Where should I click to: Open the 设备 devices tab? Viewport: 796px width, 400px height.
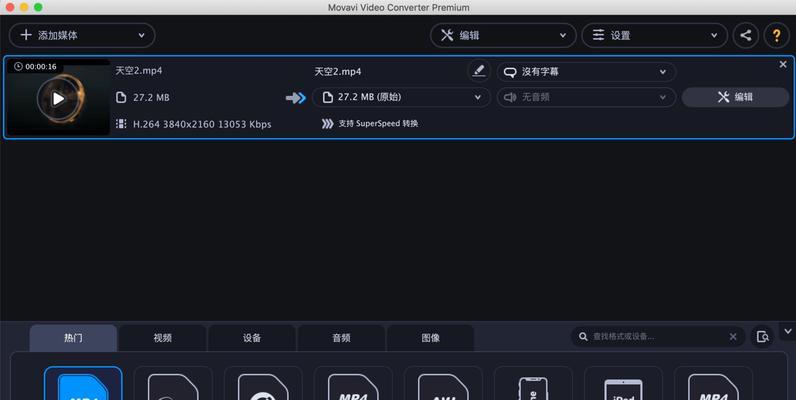252,338
